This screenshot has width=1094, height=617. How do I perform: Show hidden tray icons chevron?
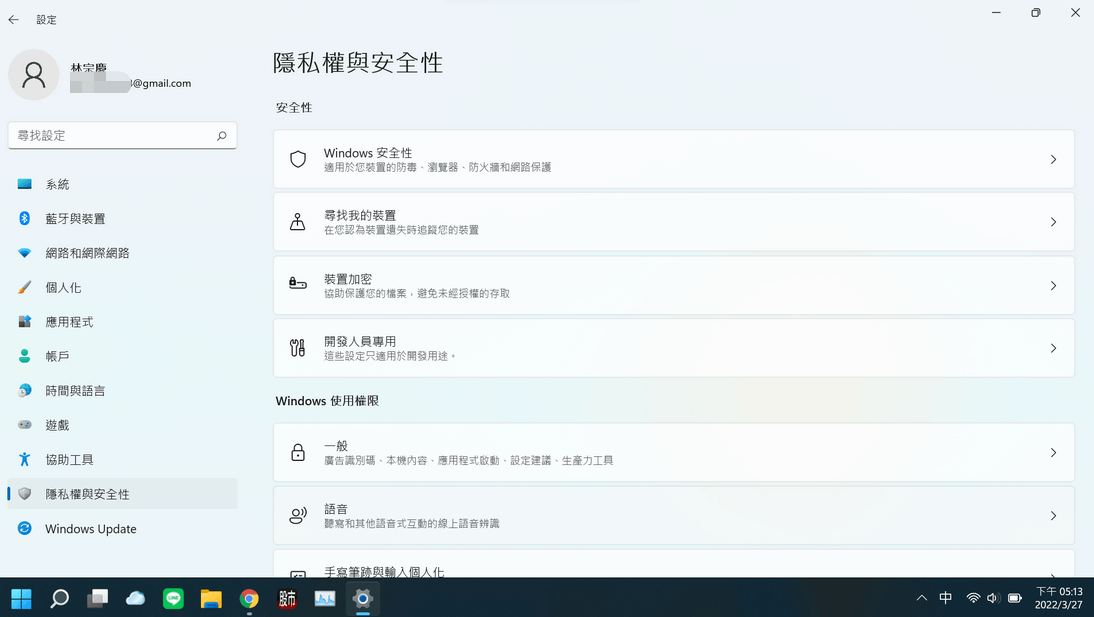[922, 597]
